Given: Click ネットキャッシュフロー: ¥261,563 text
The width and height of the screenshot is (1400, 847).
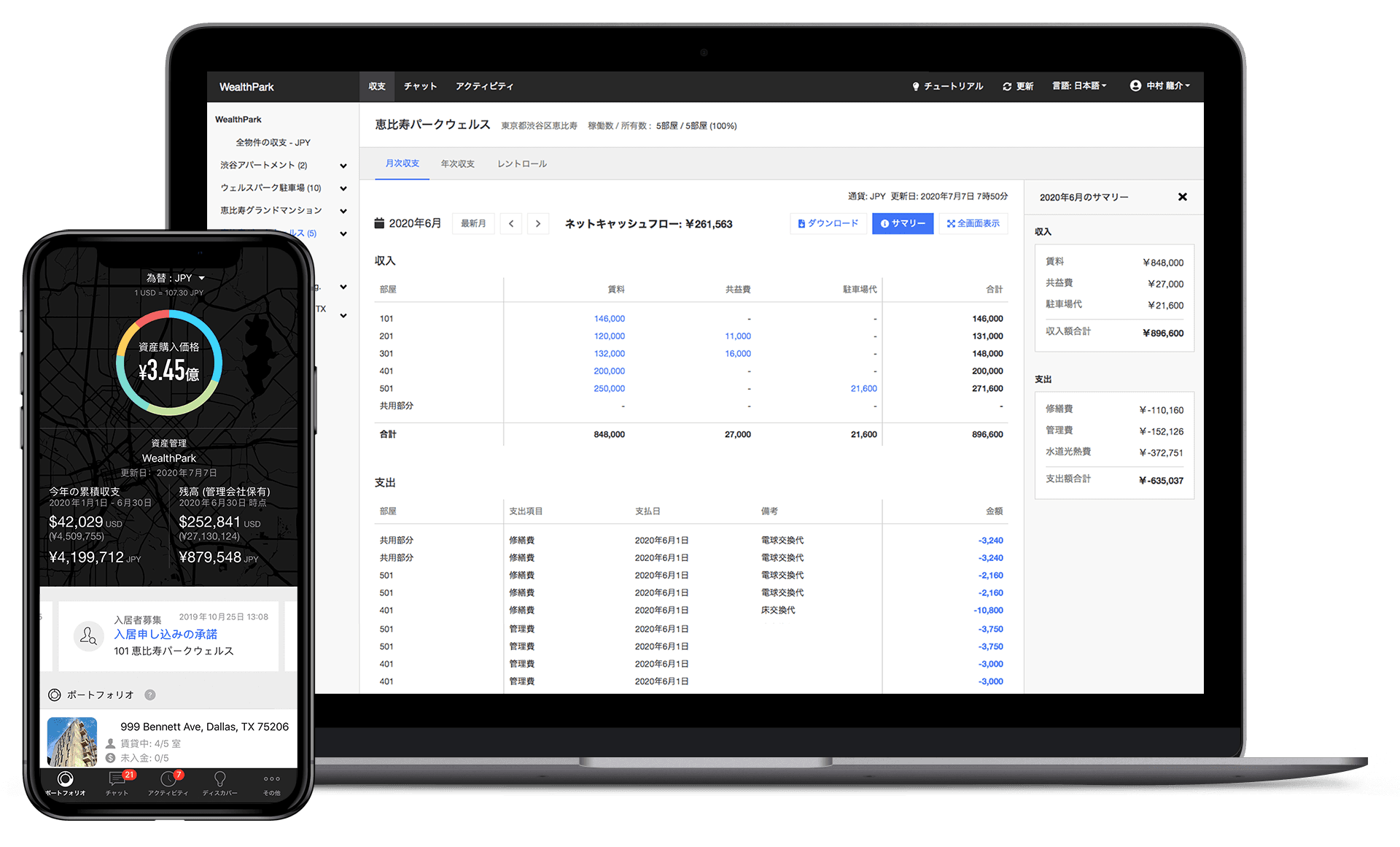Looking at the screenshot, I should click(x=649, y=224).
